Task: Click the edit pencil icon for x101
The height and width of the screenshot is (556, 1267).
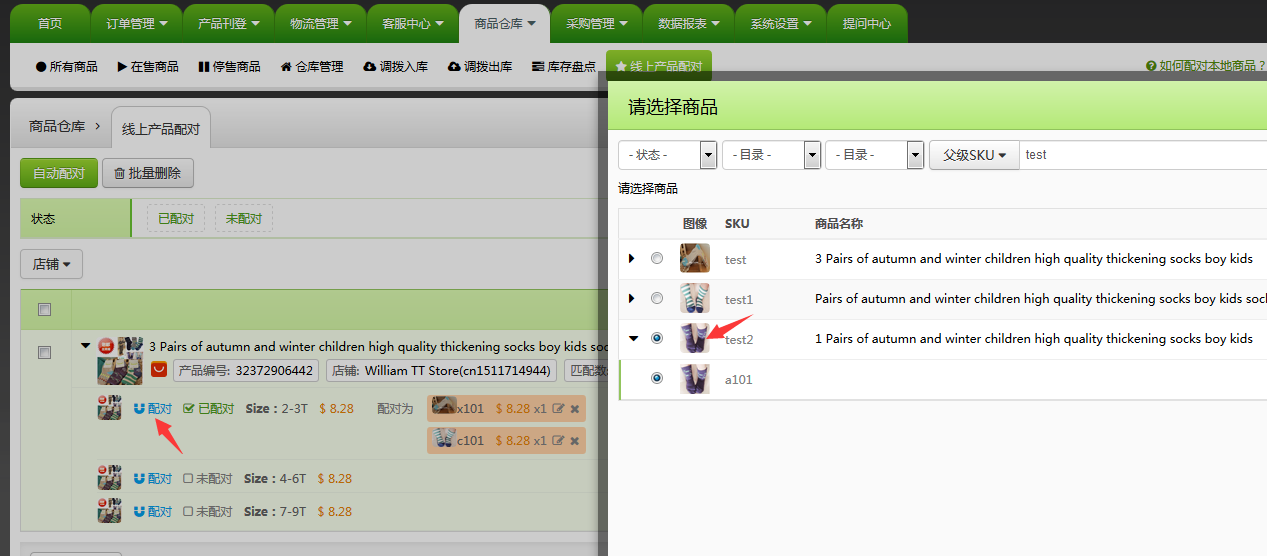Action: coord(559,408)
